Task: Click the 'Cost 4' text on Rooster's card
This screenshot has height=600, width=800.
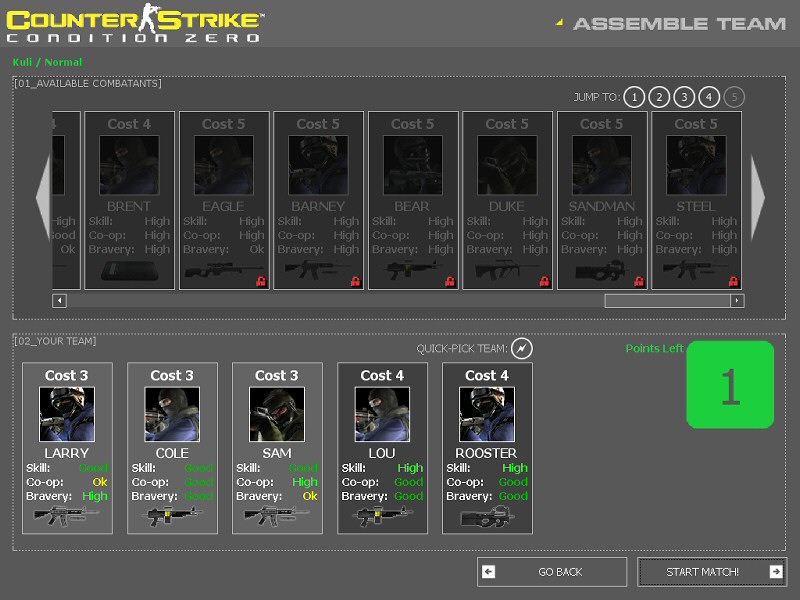Action: click(487, 376)
